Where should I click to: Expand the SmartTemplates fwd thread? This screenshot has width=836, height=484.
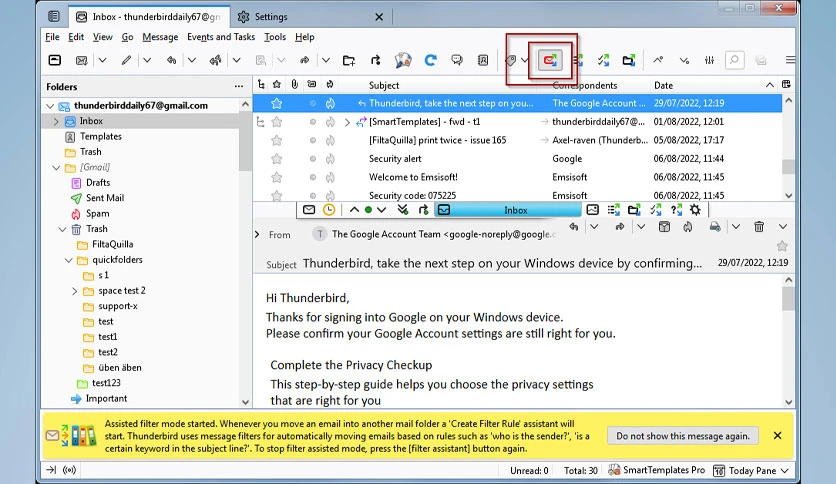347,122
